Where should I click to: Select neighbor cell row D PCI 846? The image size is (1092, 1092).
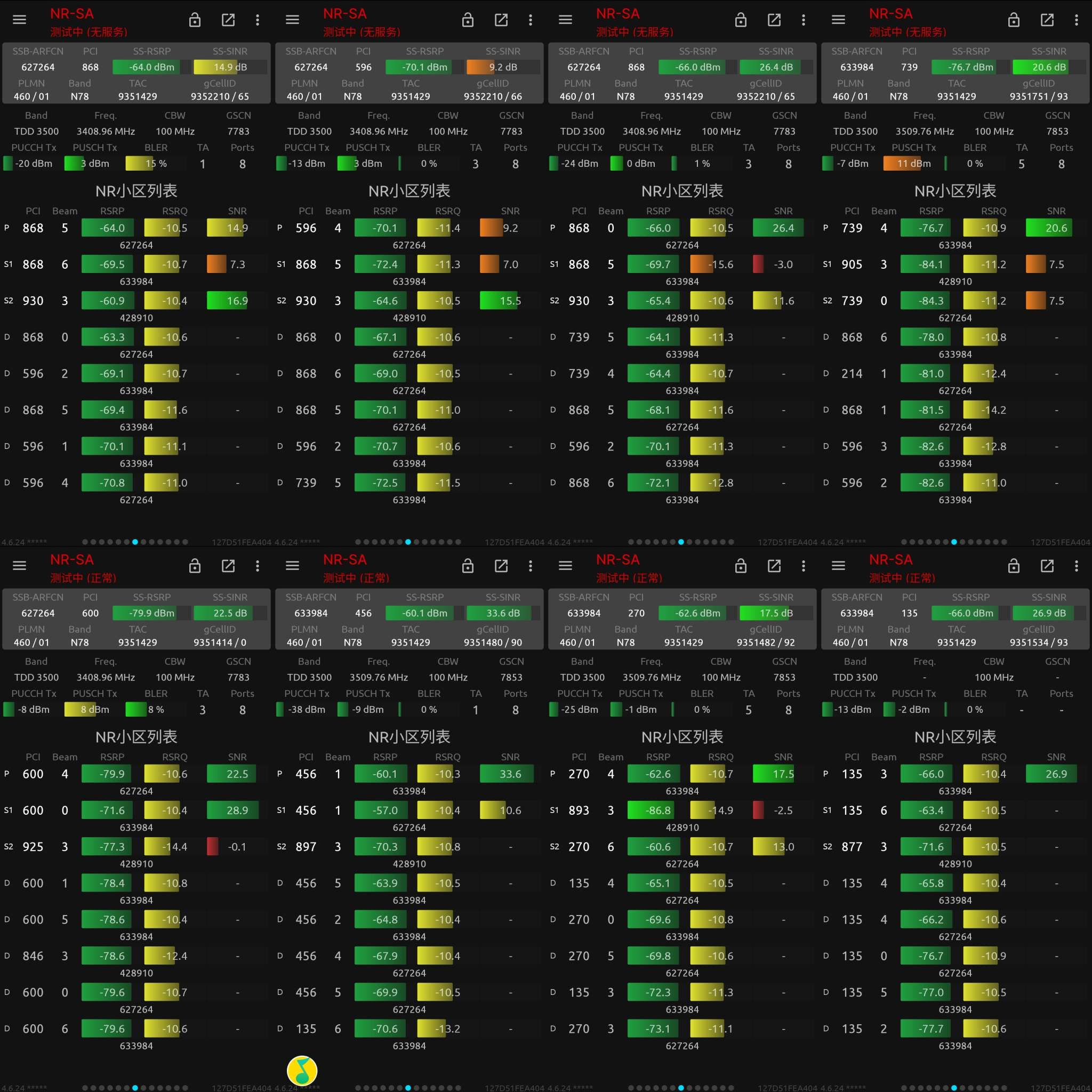pos(136,962)
